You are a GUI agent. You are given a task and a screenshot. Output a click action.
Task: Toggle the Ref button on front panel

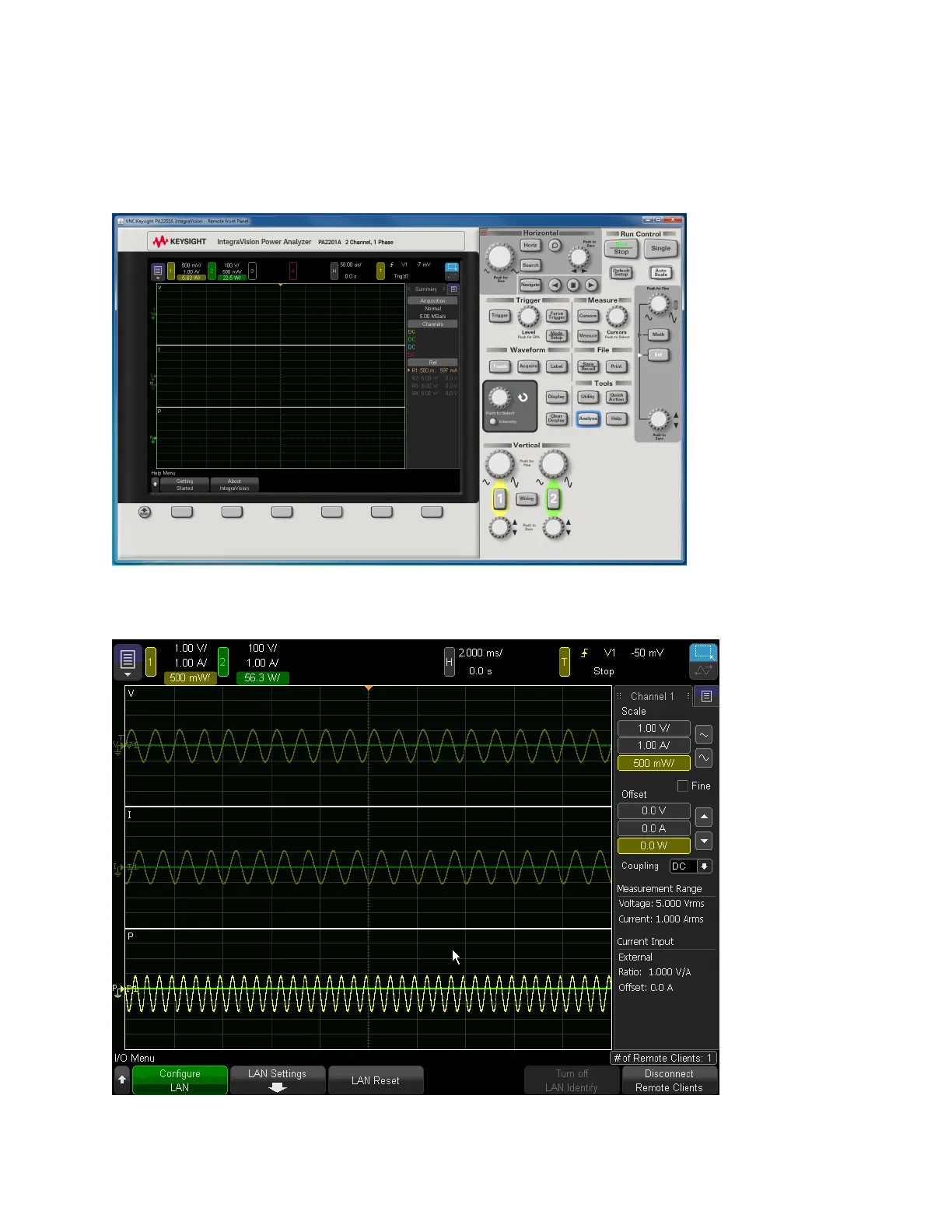pyautogui.click(x=658, y=355)
